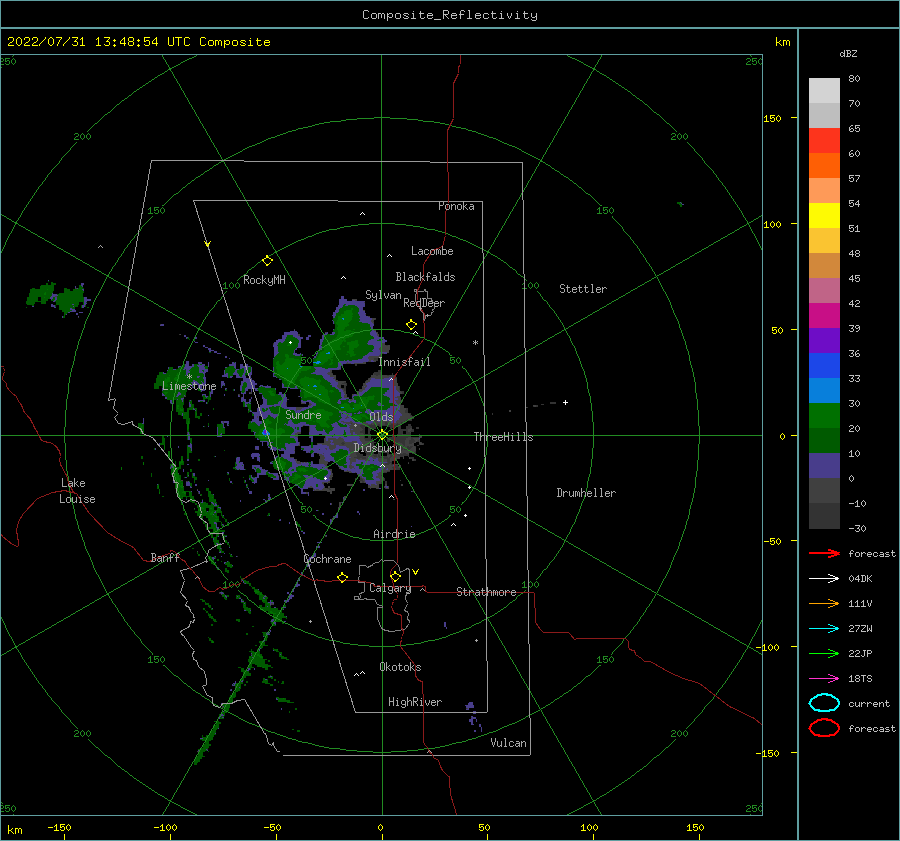Click the bright yellow swatch in dBZ legend
Screen dimensions: 900x841
(824, 216)
